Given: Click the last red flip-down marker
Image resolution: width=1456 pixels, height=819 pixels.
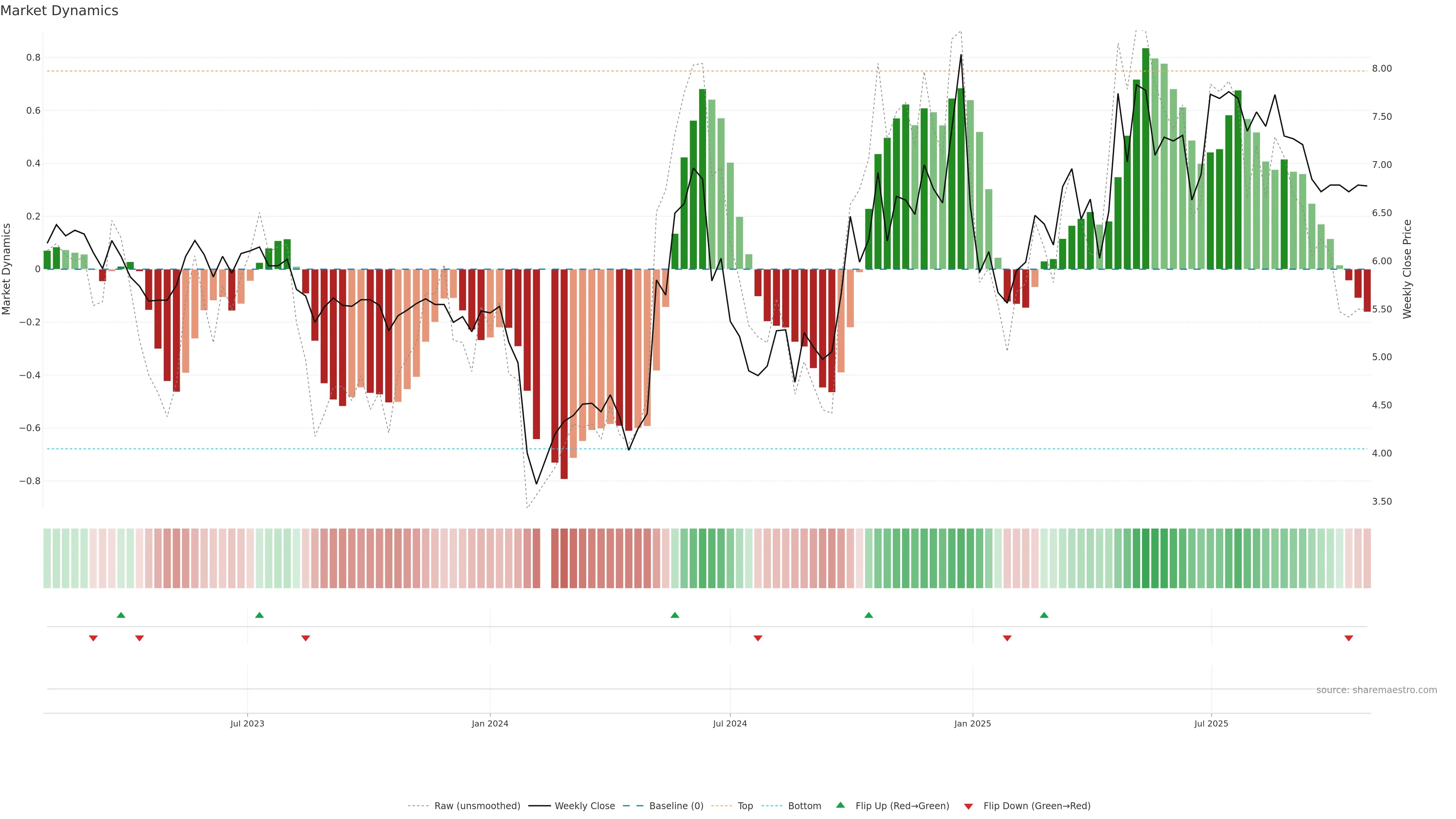Looking at the screenshot, I should tap(1349, 638).
